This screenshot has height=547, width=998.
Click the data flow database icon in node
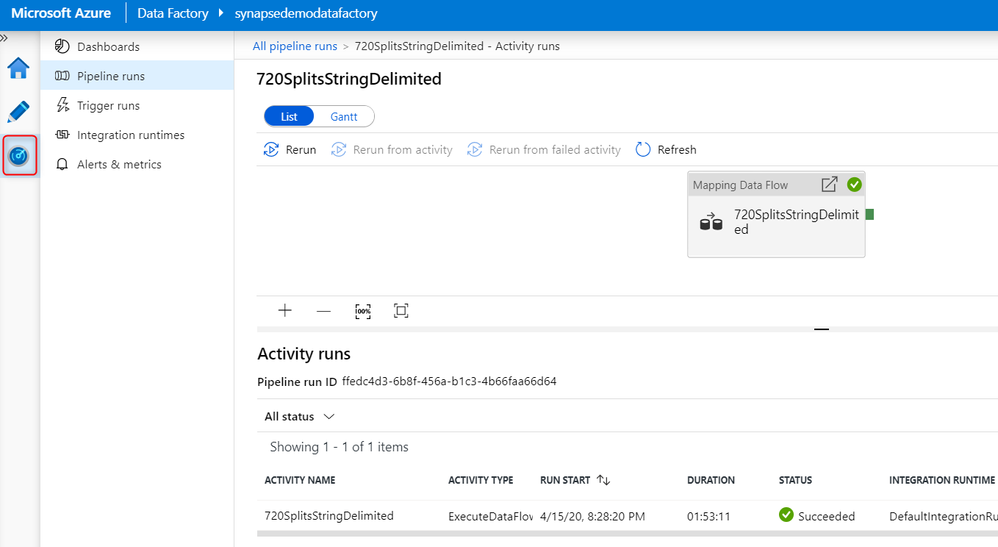tap(711, 222)
